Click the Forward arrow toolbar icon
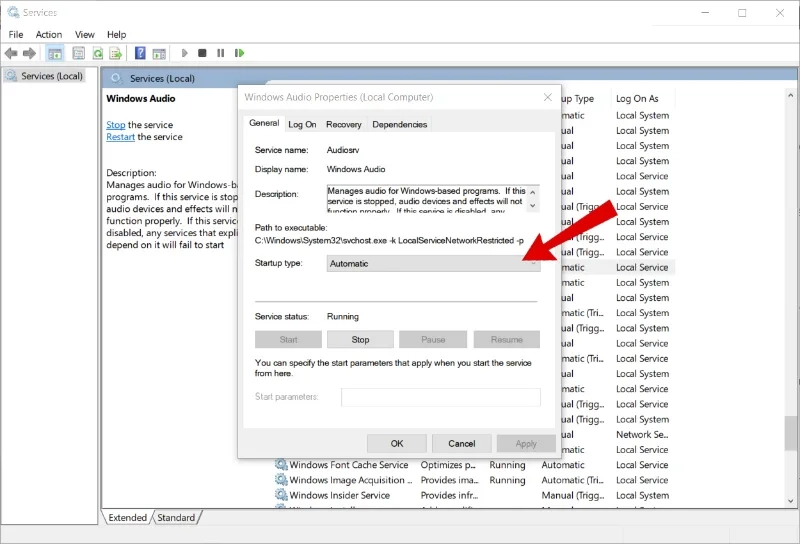Image resolution: width=800 pixels, height=544 pixels. [x=30, y=53]
